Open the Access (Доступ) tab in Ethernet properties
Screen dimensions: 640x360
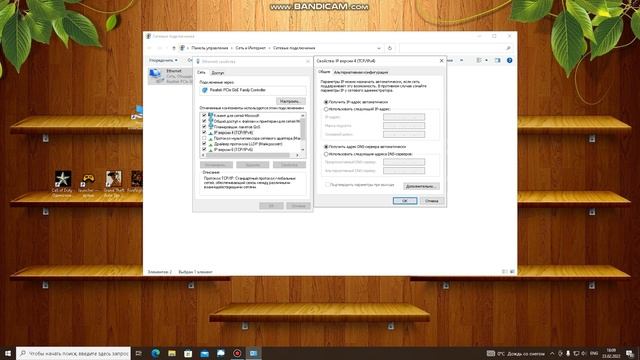point(218,73)
